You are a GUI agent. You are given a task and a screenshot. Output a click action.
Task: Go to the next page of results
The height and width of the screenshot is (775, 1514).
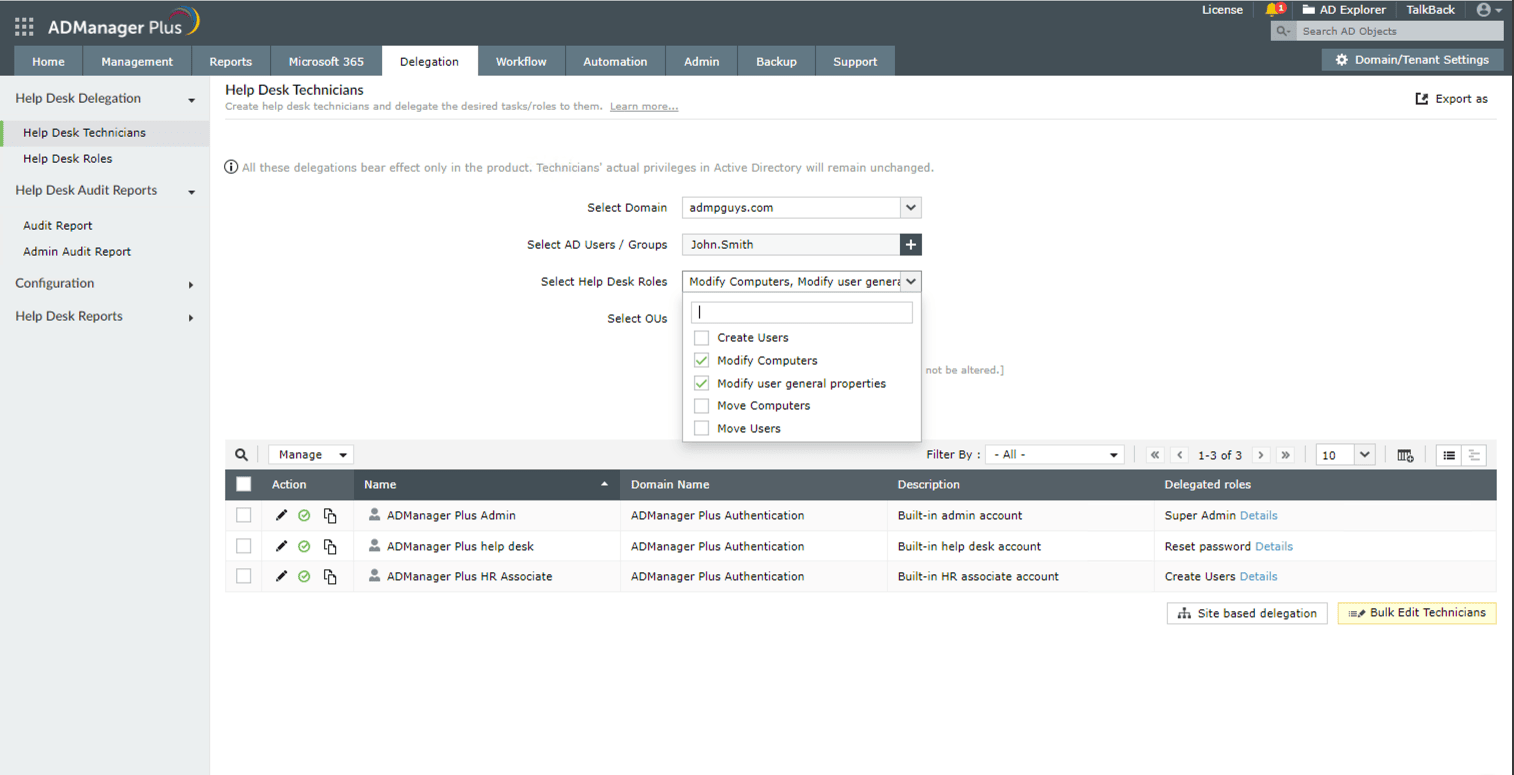[1261, 455]
